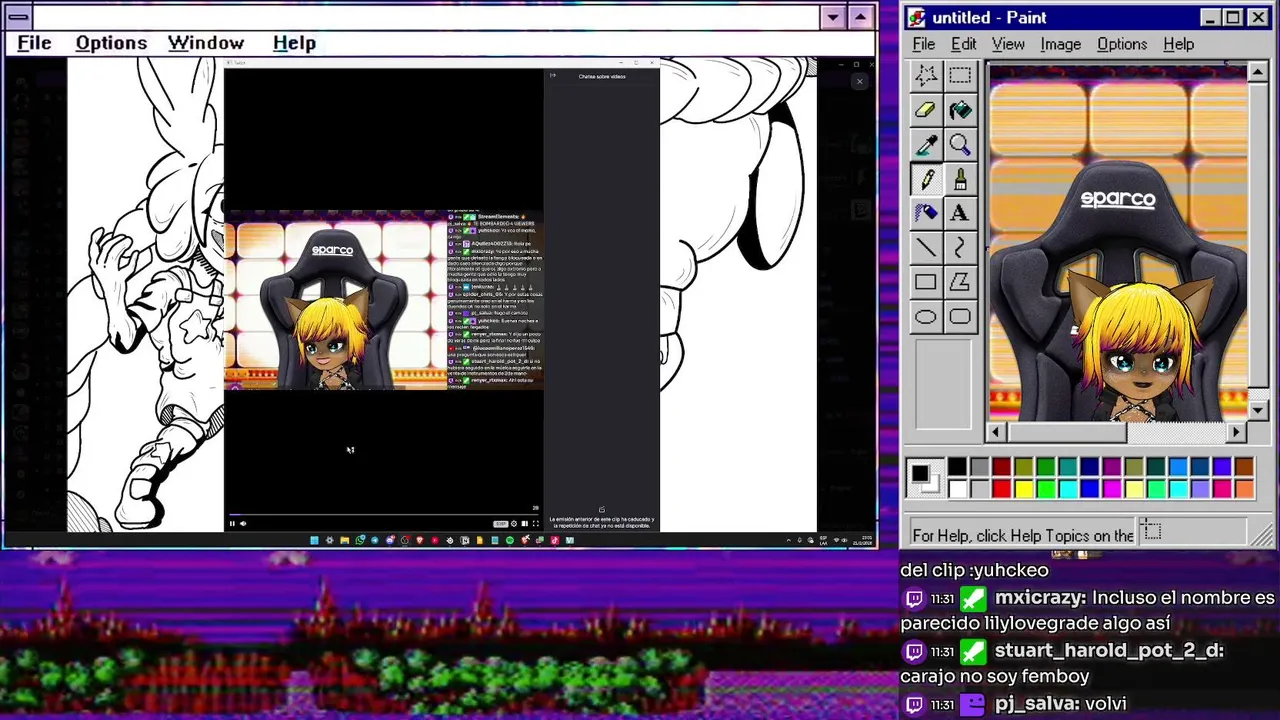The width and height of the screenshot is (1280, 720).
Task: Pick cyan in the Paint palette
Action: [1068, 489]
